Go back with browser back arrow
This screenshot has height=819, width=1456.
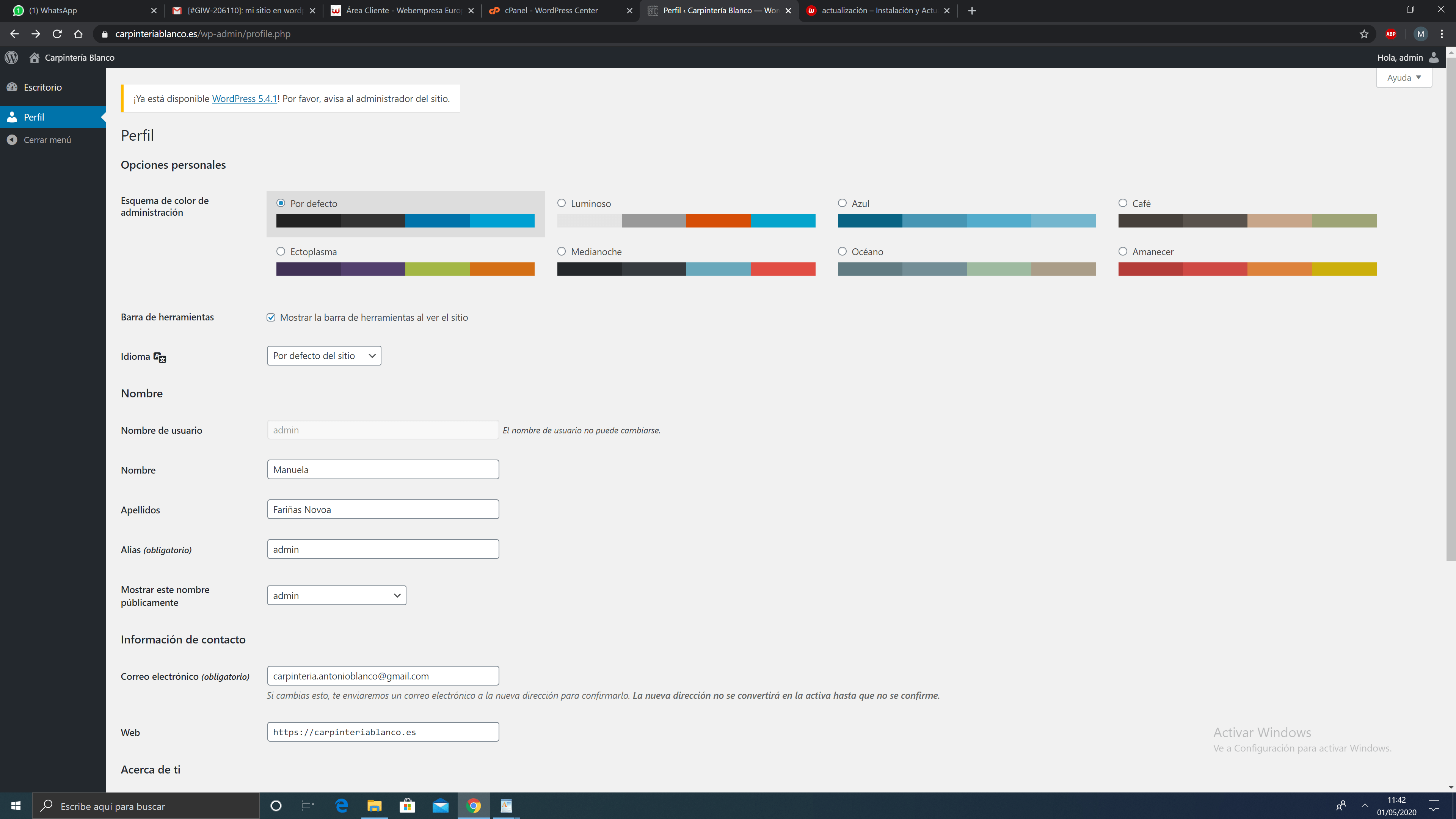click(15, 34)
